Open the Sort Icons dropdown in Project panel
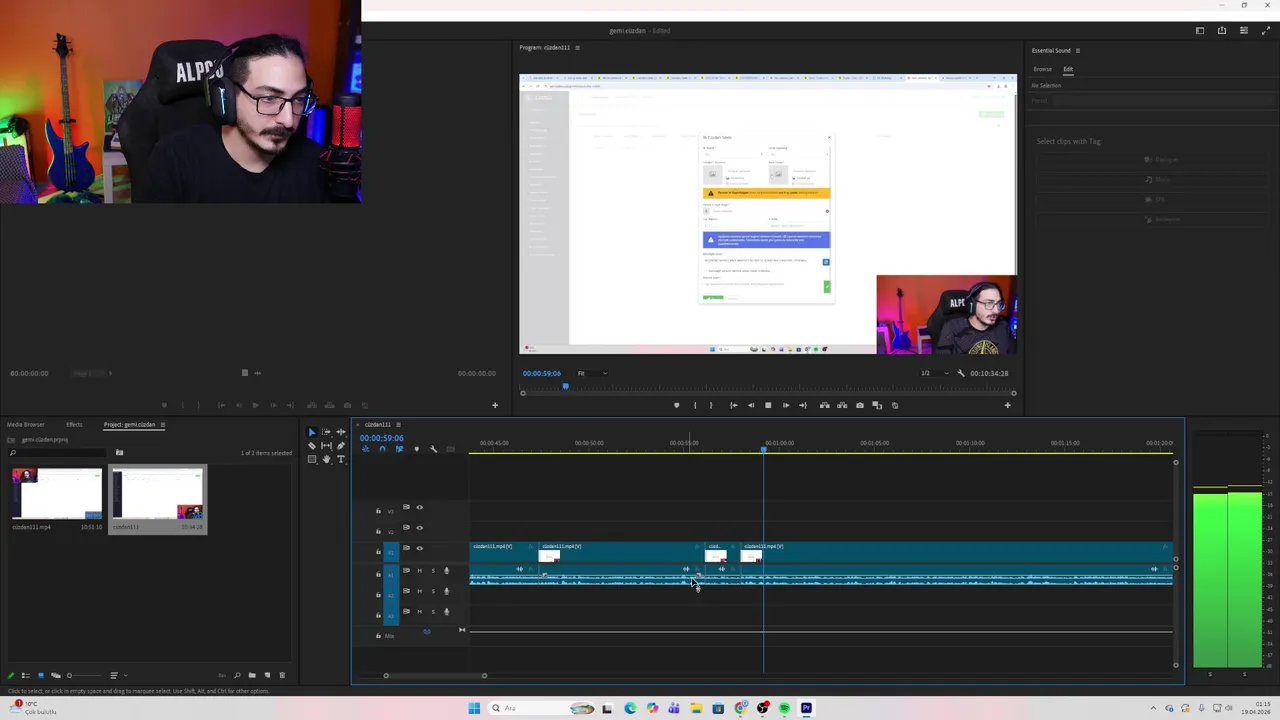Viewport: 1280px width, 720px height. pyautogui.click(x=119, y=675)
